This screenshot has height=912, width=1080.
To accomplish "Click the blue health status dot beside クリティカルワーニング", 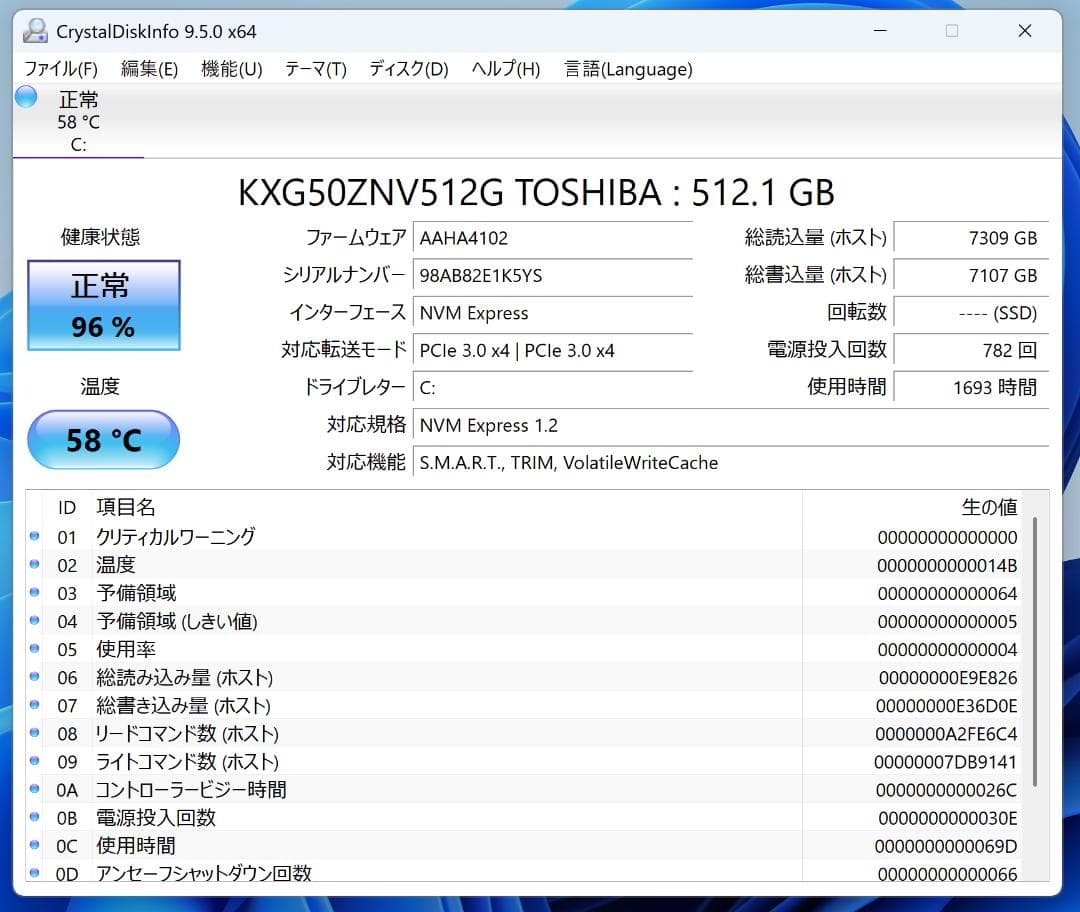I will [34, 537].
